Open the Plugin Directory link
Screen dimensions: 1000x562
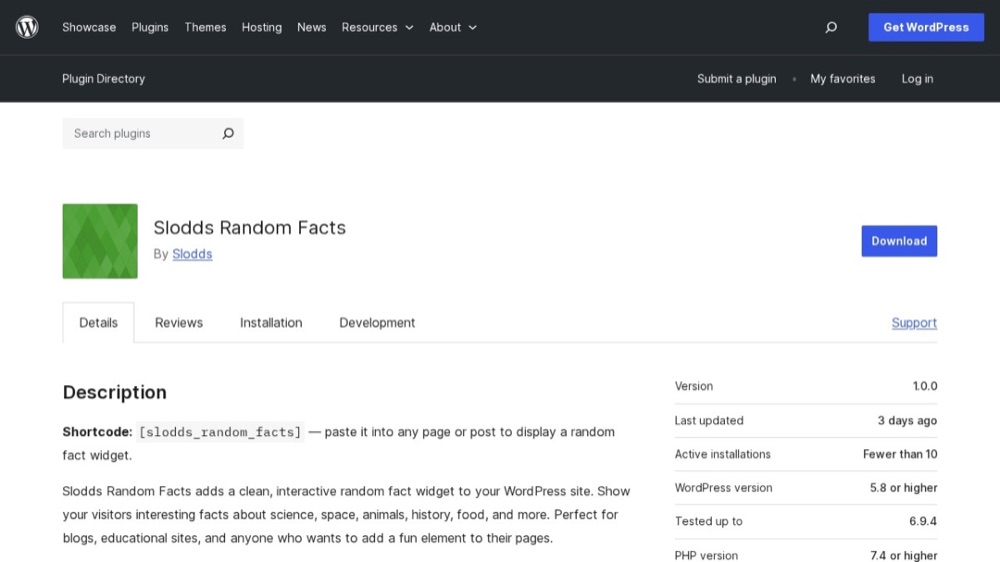point(103,78)
